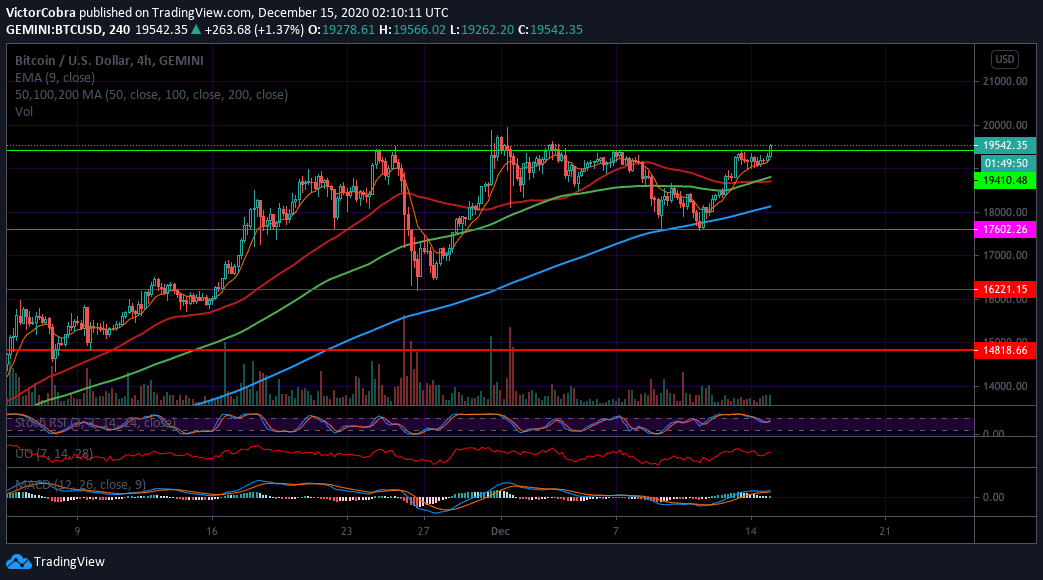Click the USD currency button
The width and height of the screenshot is (1043, 580).
pos(1004,59)
